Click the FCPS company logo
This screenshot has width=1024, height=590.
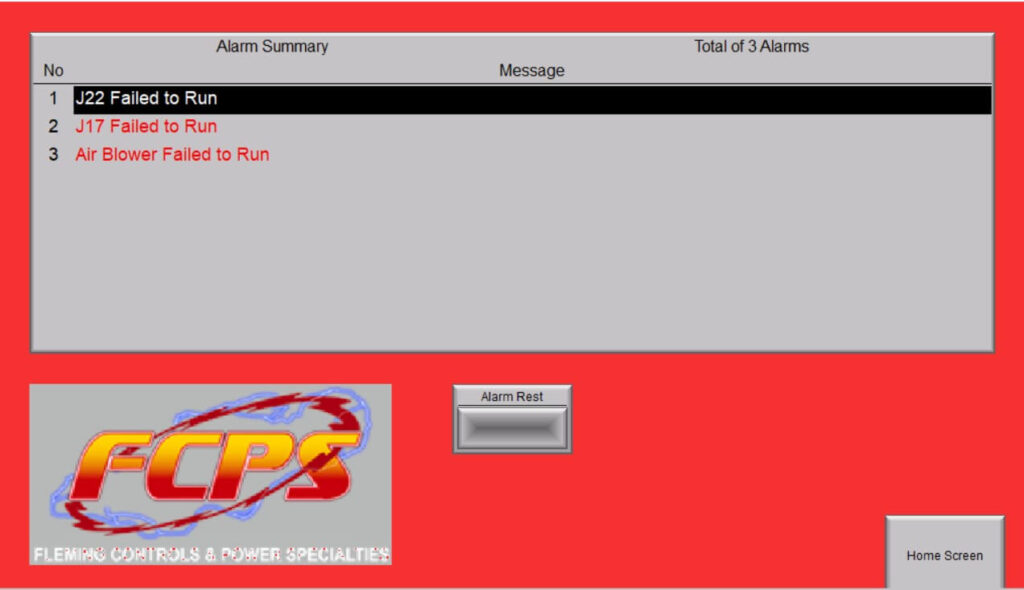pos(210,474)
